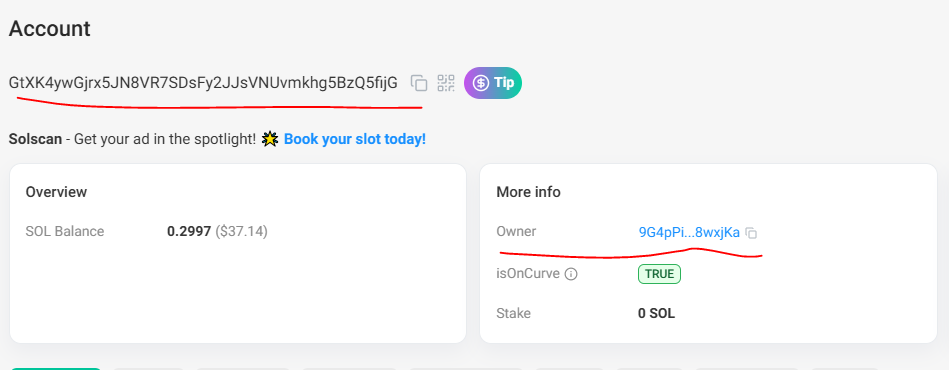Screen dimensions: 949x370
Task: Click the green TRUE badge
Action: 659,274
